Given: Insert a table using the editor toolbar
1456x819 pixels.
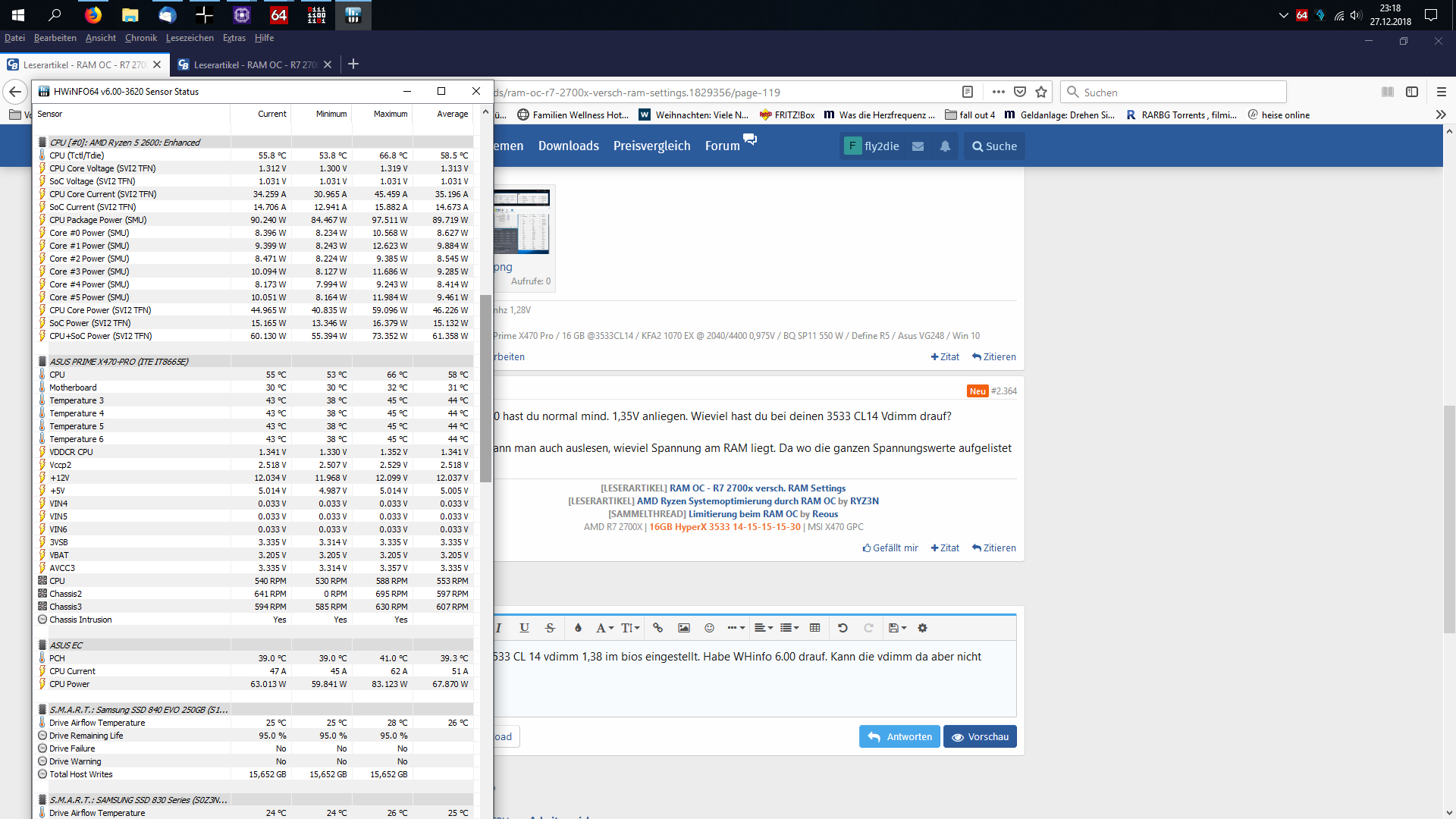Looking at the screenshot, I should click(815, 628).
